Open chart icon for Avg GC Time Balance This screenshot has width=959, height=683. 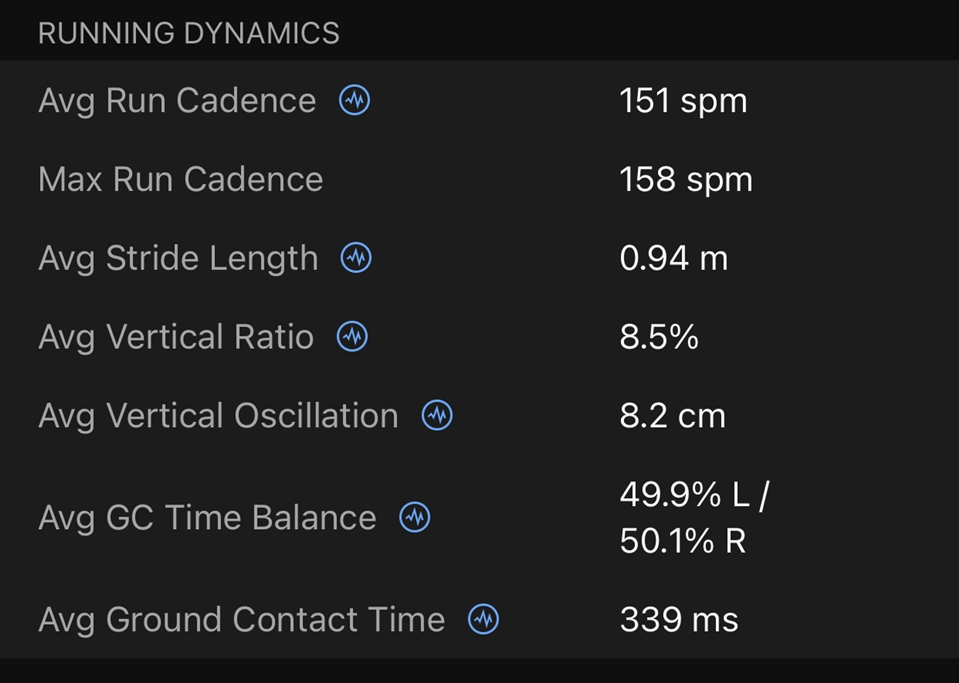point(415,517)
